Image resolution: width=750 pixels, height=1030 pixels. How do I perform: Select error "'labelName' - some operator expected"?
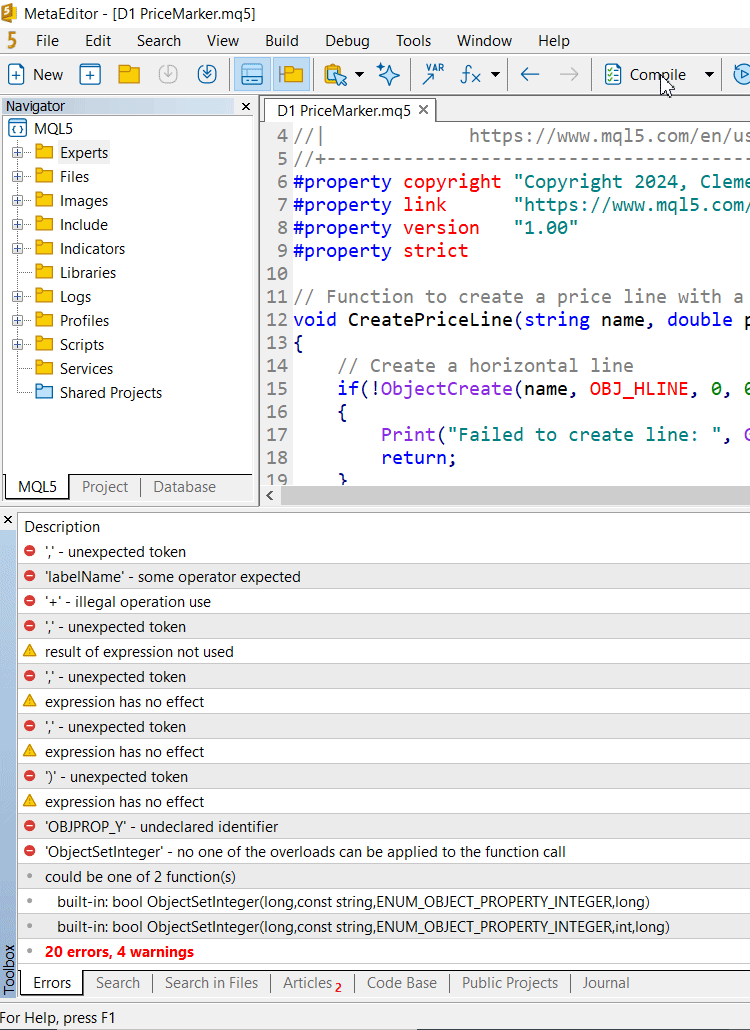click(x=384, y=577)
